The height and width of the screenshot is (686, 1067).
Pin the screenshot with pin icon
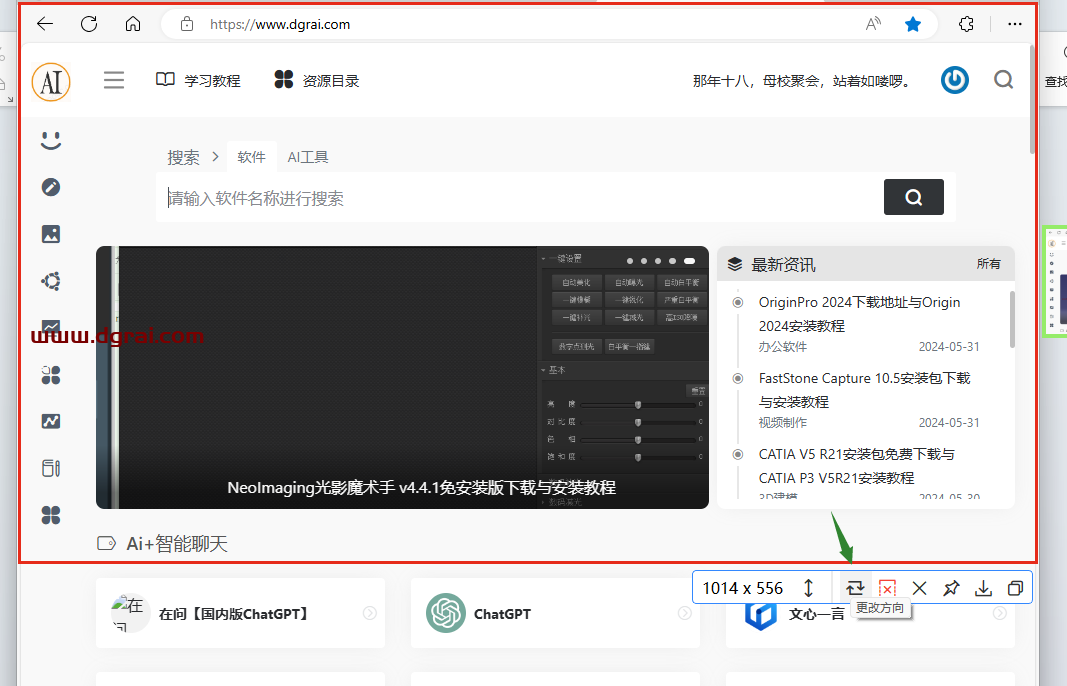click(951, 588)
